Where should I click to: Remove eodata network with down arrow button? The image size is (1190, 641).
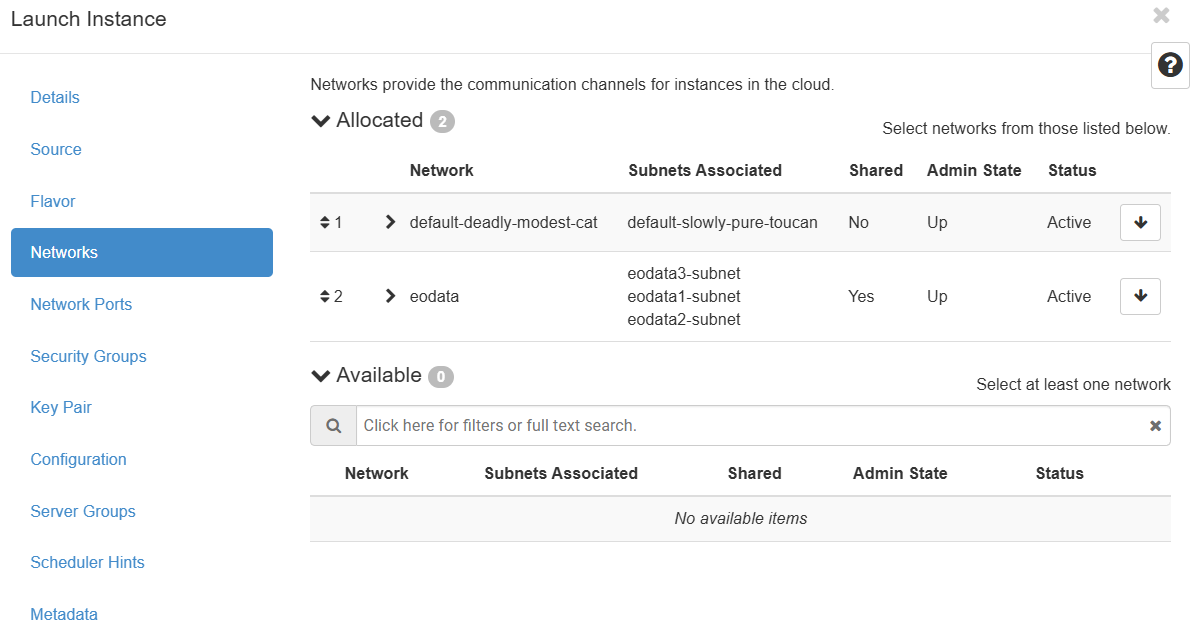coord(1140,296)
